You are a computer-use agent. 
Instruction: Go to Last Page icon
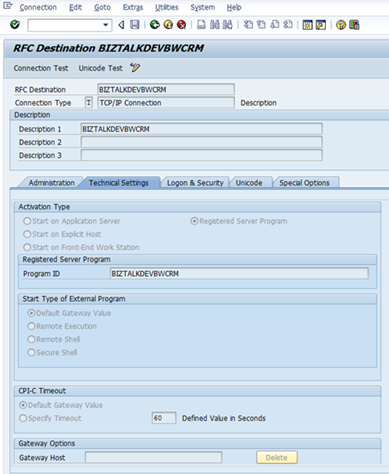tap(288, 25)
